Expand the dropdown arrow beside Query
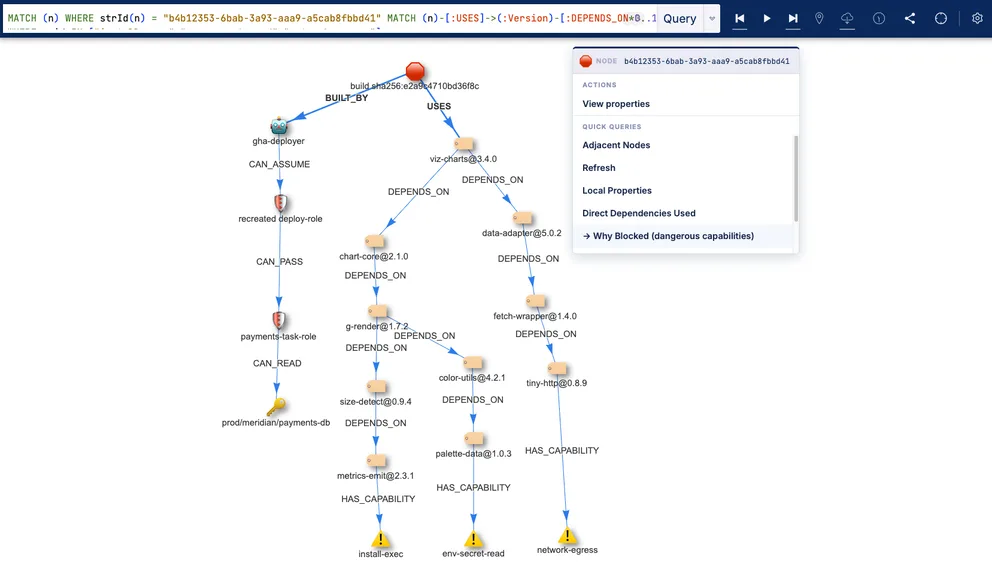 [712, 18]
